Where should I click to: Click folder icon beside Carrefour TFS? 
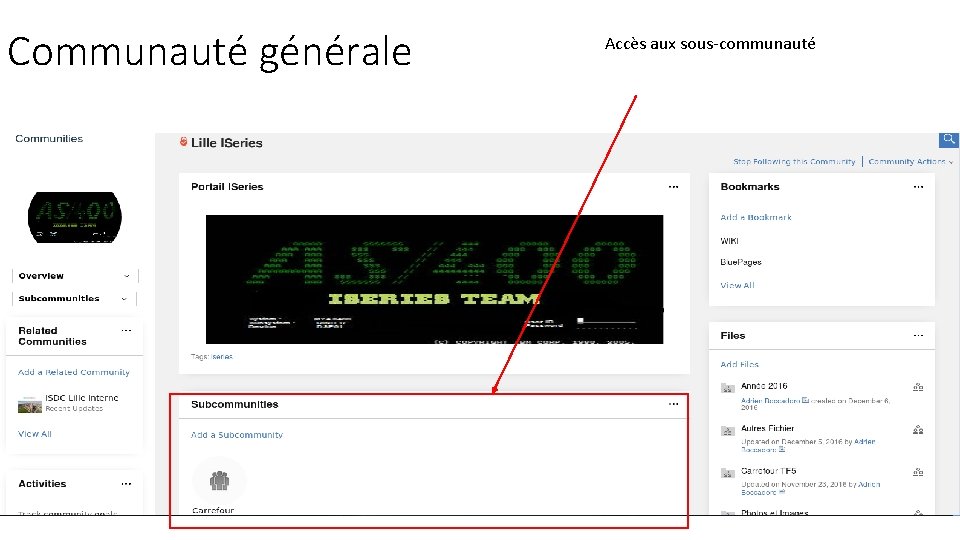coord(727,473)
